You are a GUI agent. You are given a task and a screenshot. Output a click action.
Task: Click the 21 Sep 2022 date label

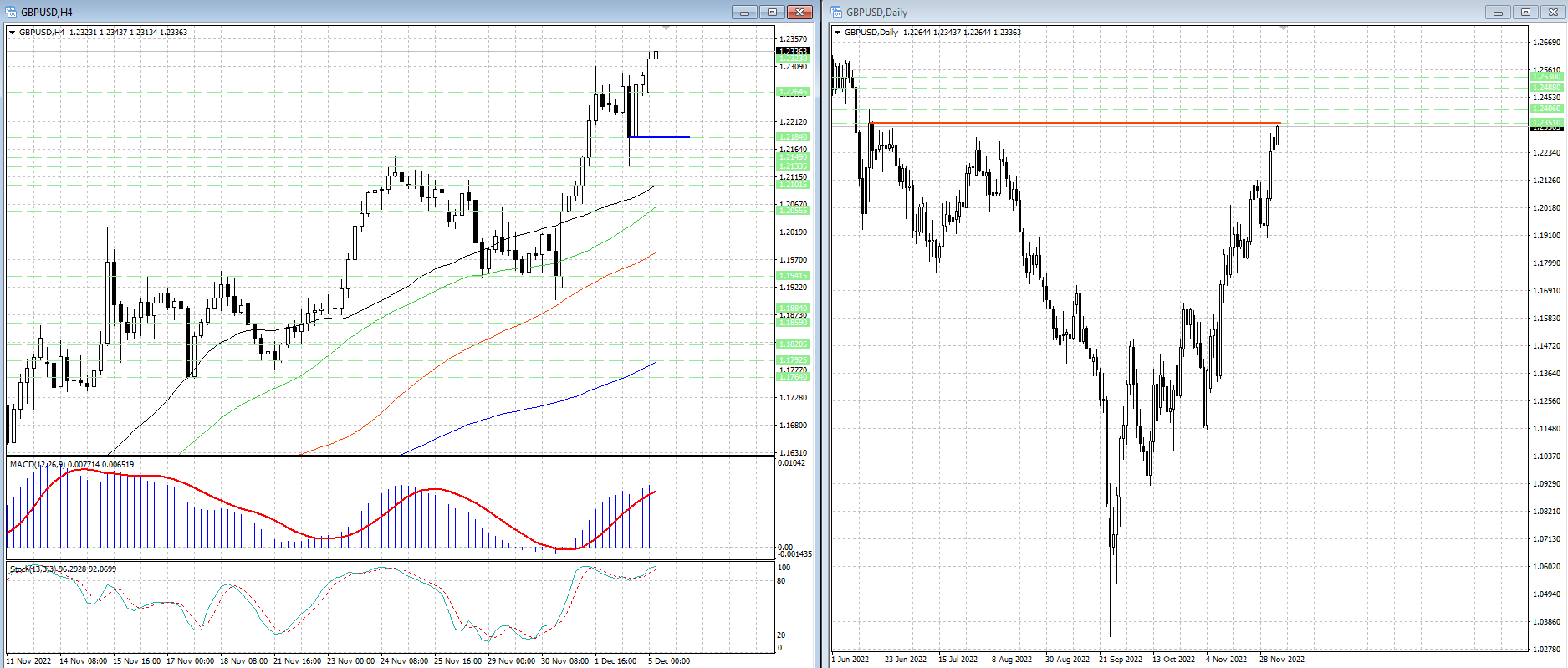(x=1121, y=660)
